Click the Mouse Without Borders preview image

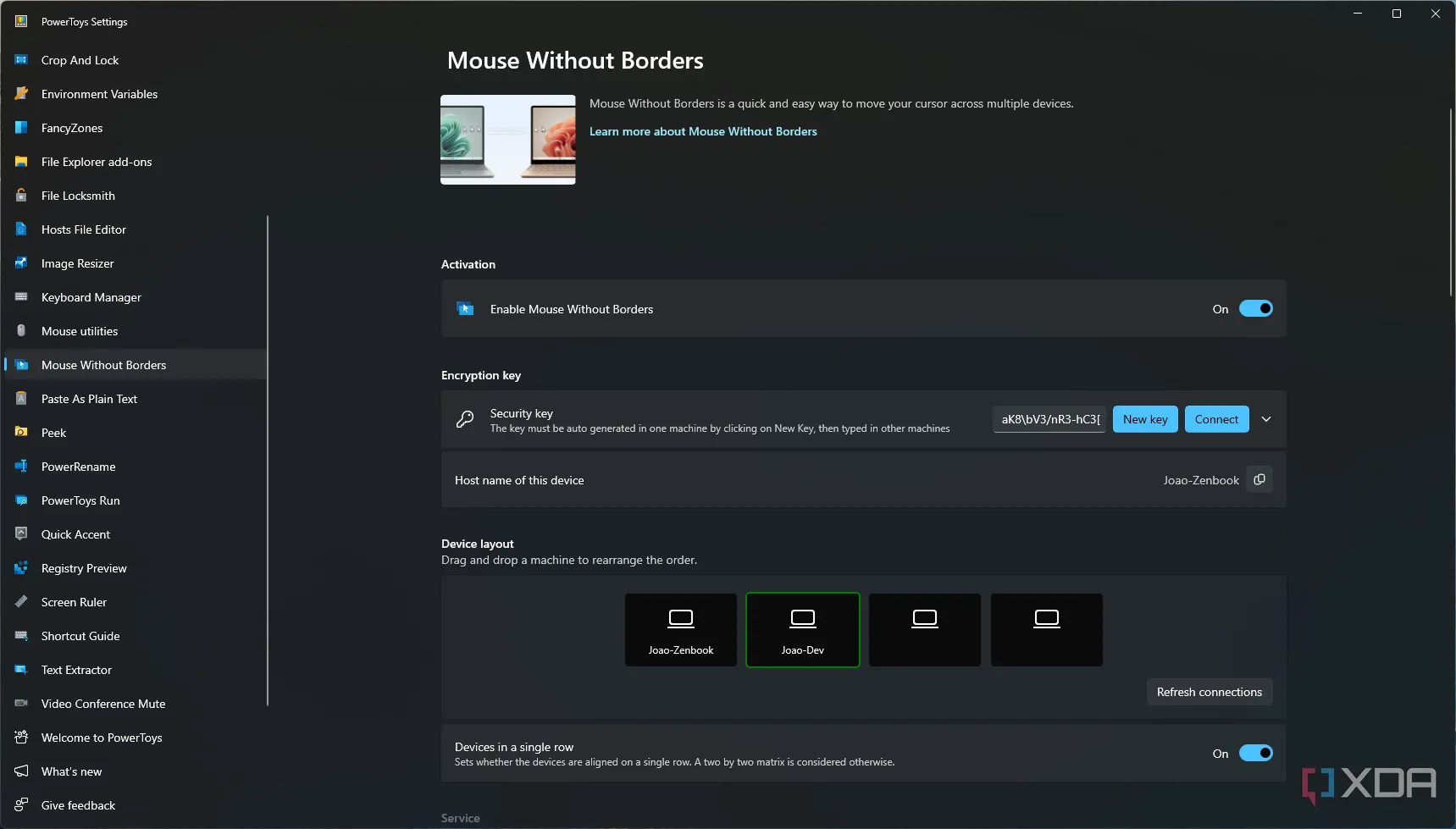coord(508,140)
